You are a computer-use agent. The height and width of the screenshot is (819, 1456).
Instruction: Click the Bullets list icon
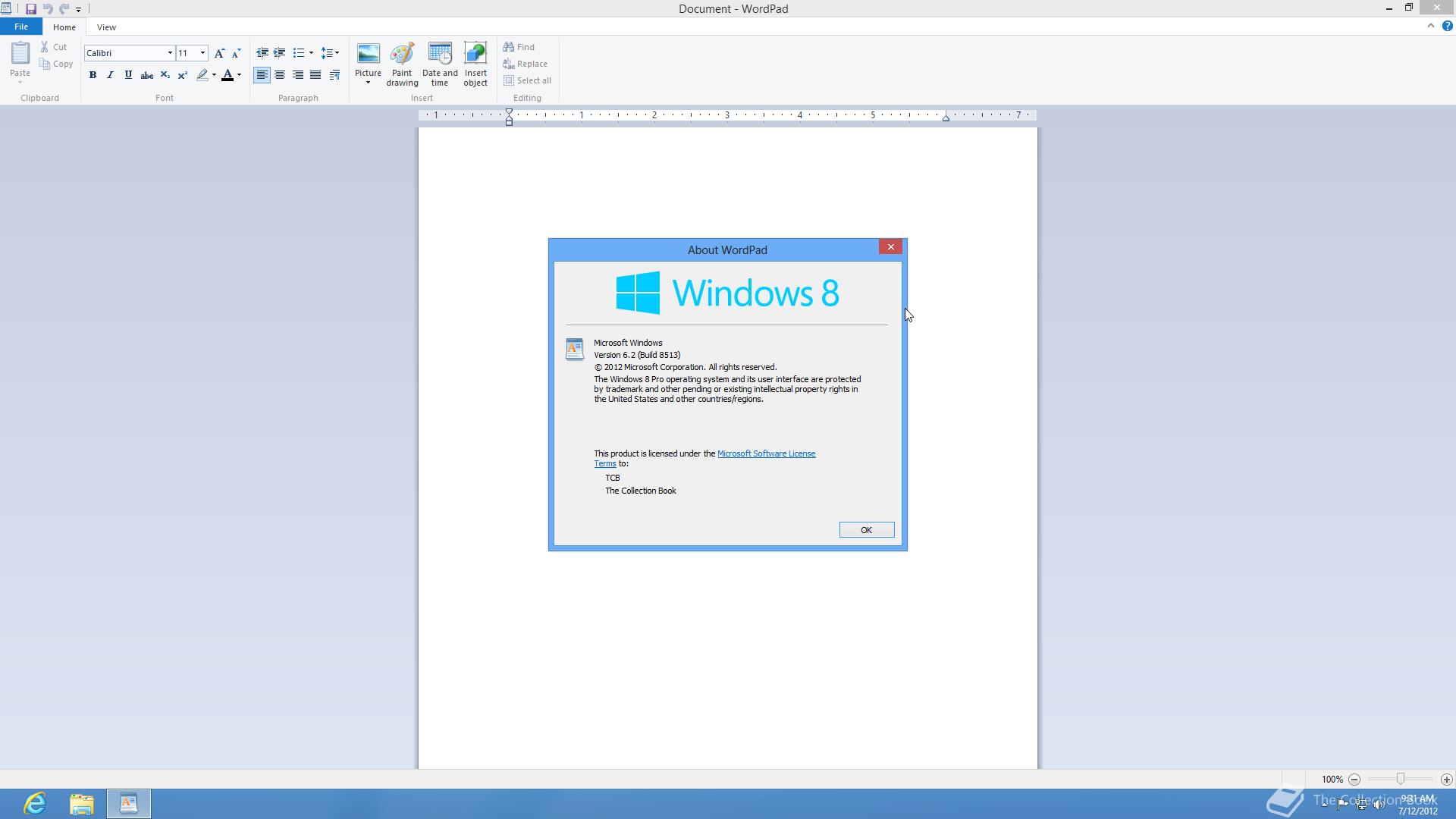(298, 53)
